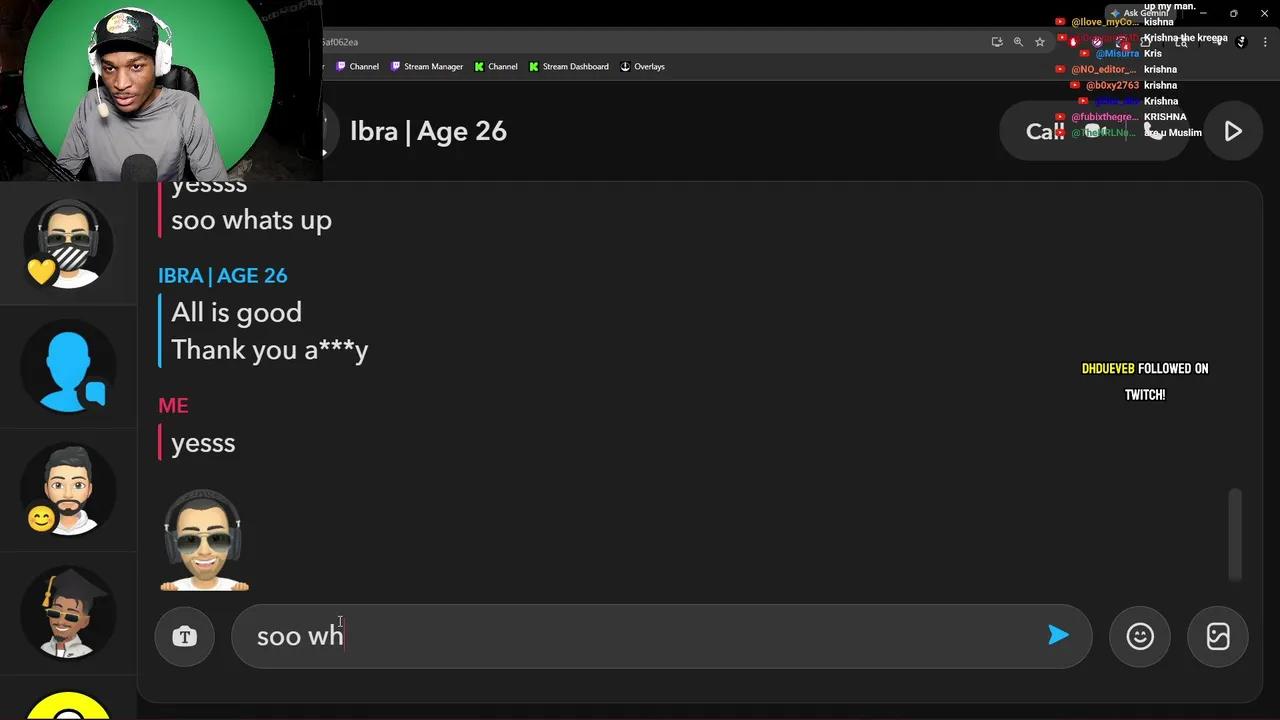Screen dimensions: 1280x720
Task: Send the typed chat message
Action: click(x=1058, y=635)
